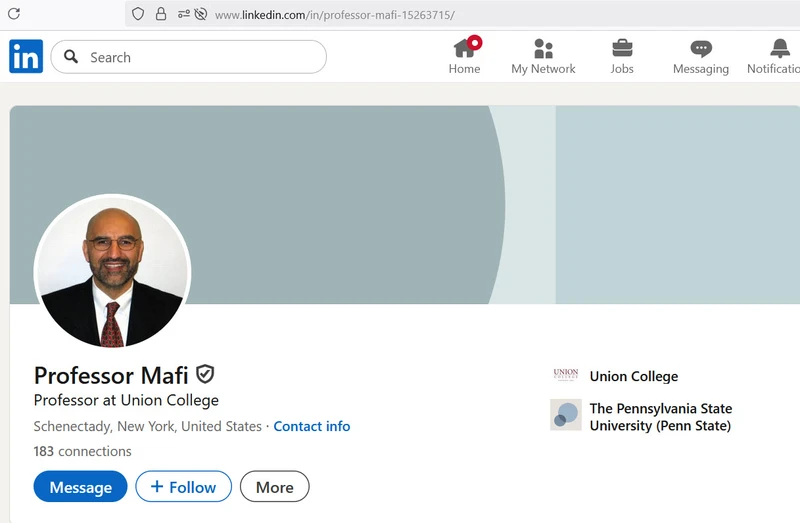
Task: Go to My Network icon
Action: pyautogui.click(x=543, y=48)
